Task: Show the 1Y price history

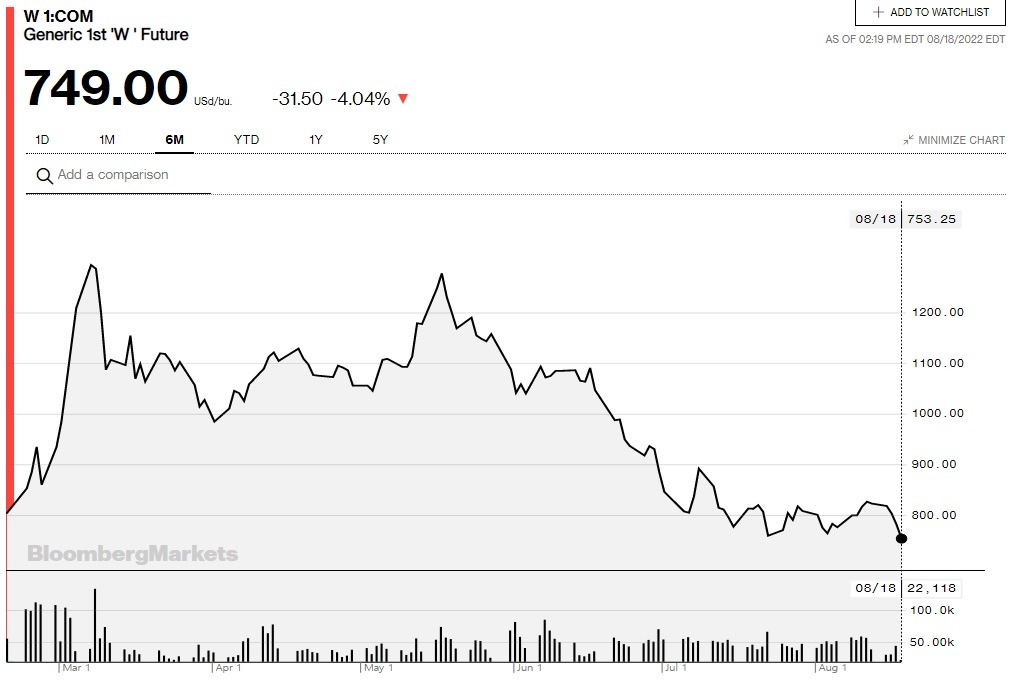Action: coord(316,140)
